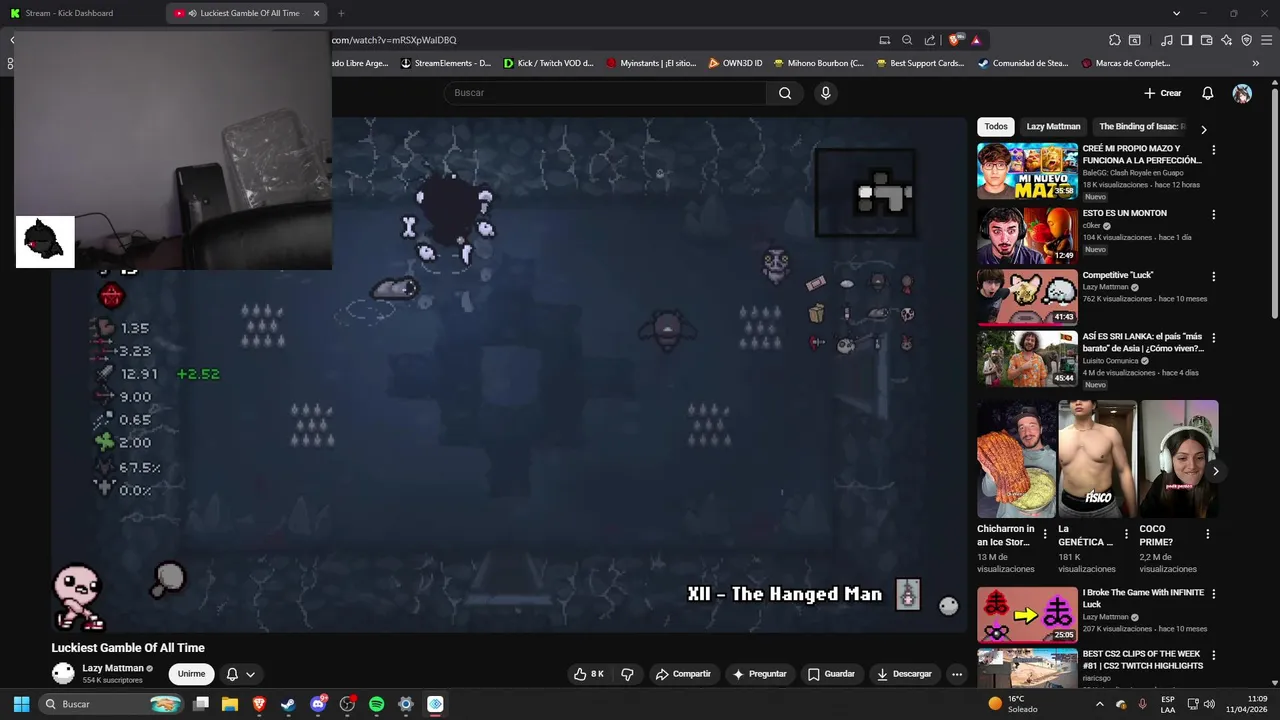Open the browser extensions puzzle icon
Image resolution: width=1280 pixels, height=720 pixels.
click(x=1115, y=40)
